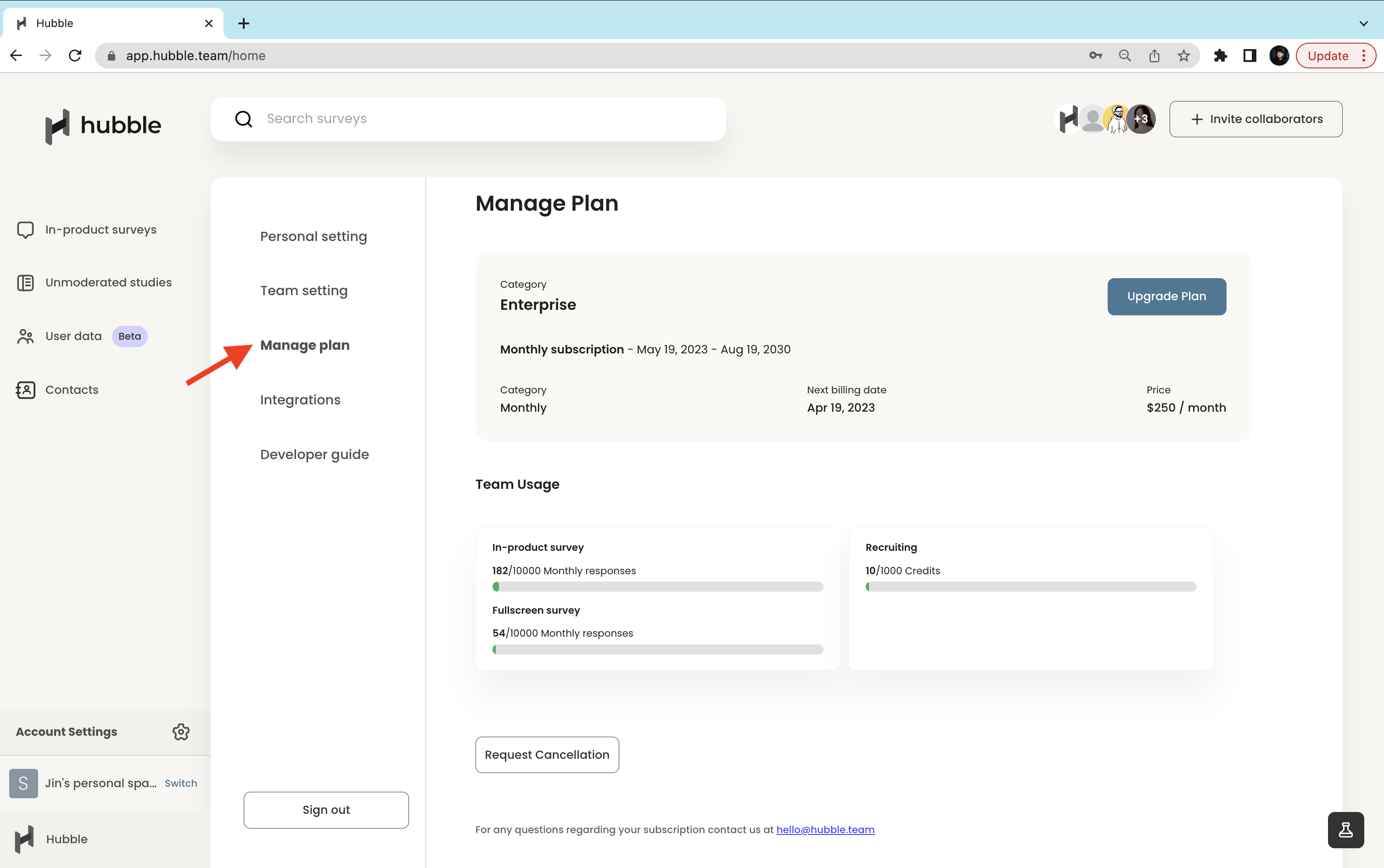This screenshot has width=1384, height=868.
Task: Toggle the browser side panel icon
Action: (x=1250, y=56)
